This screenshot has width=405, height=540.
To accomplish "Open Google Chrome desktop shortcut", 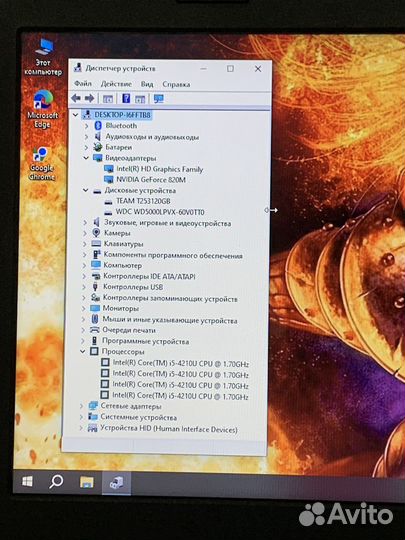I will pos(42,163).
